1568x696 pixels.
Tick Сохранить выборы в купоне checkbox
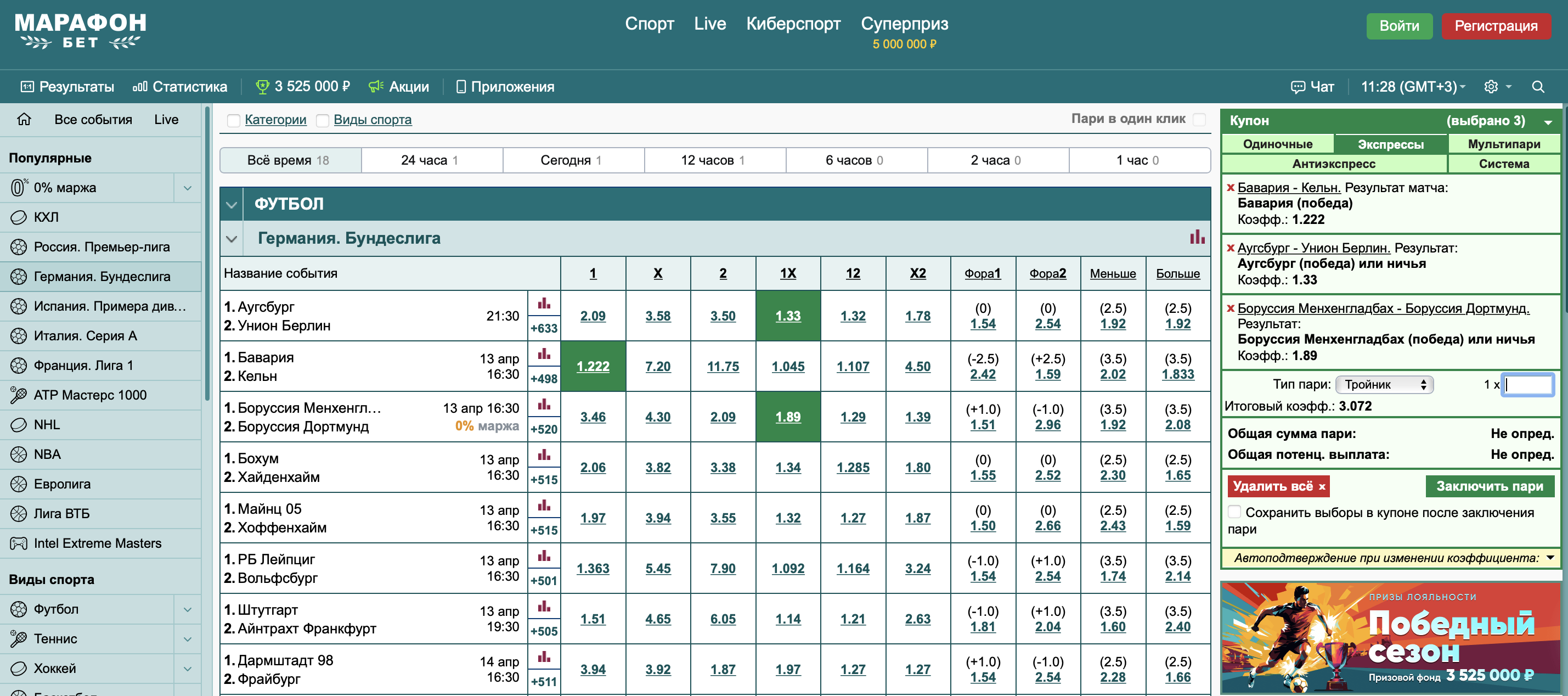pyautogui.click(x=1234, y=512)
